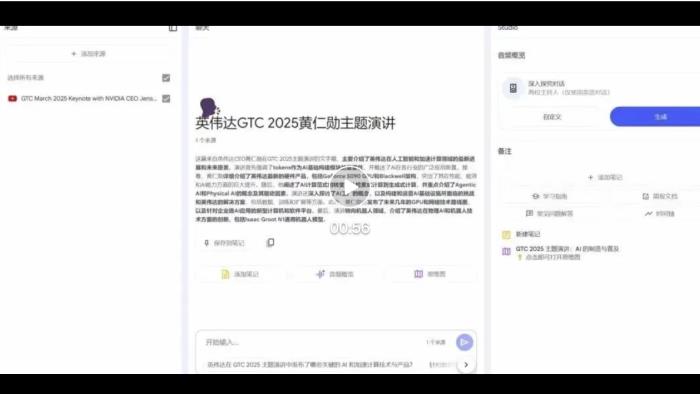This screenshot has width=700, height=394.
Task: Click the purple mind map icon button
Action: tap(430, 274)
